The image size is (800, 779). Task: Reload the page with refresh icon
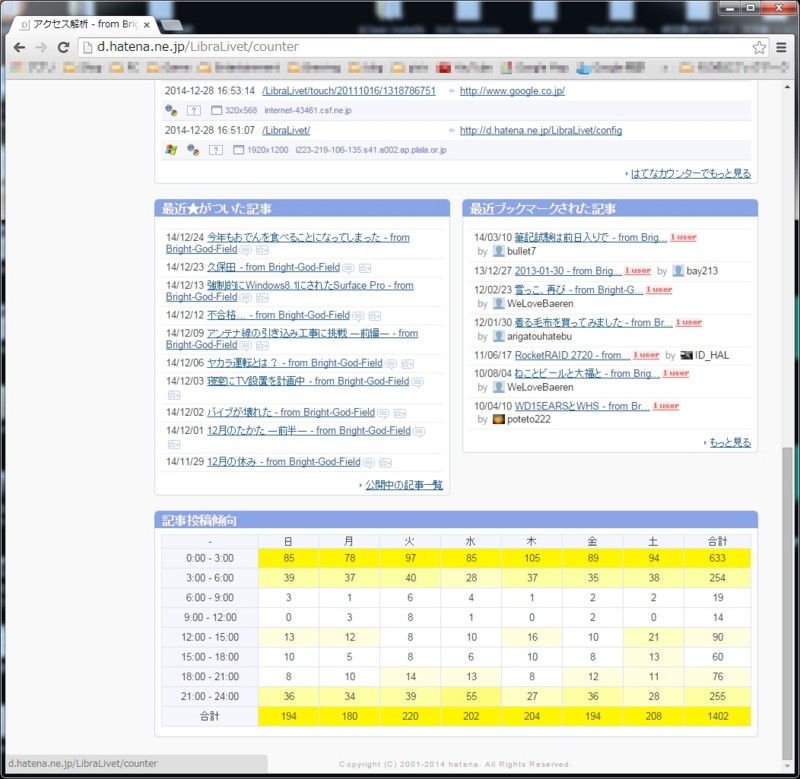click(x=63, y=47)
